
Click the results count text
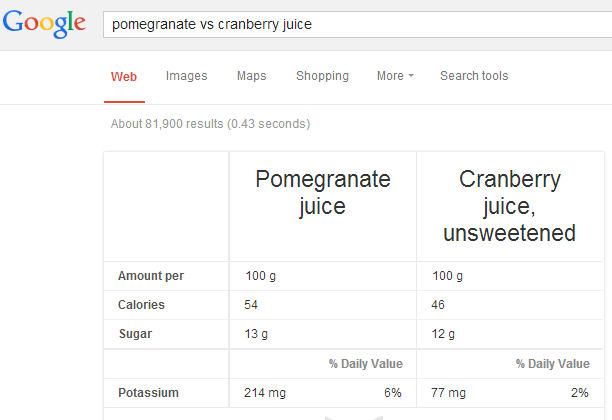(x=210, y=124)
